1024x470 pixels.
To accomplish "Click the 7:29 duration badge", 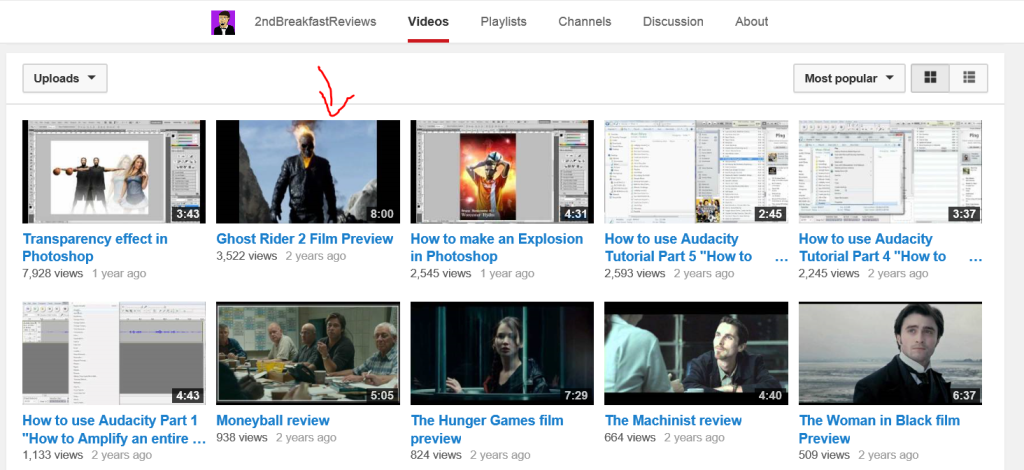I will (577, 396).
